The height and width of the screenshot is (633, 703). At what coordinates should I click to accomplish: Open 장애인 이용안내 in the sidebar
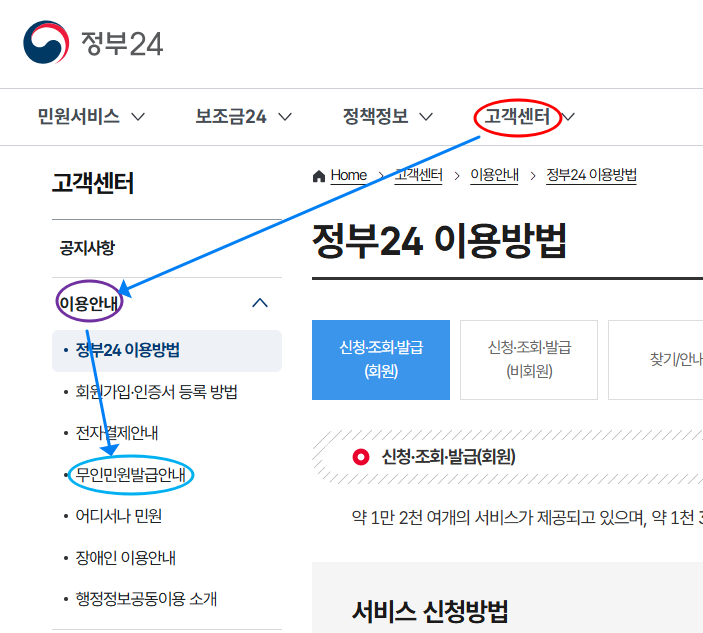(x=126, y=558)
